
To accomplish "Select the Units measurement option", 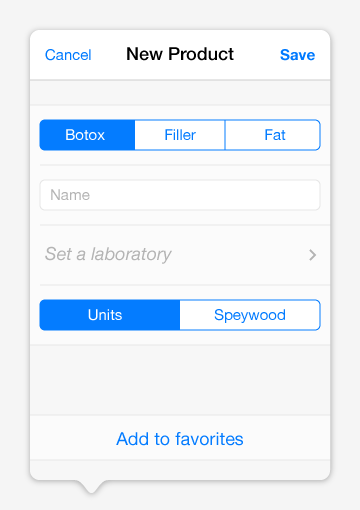I will tap(110, 315).
